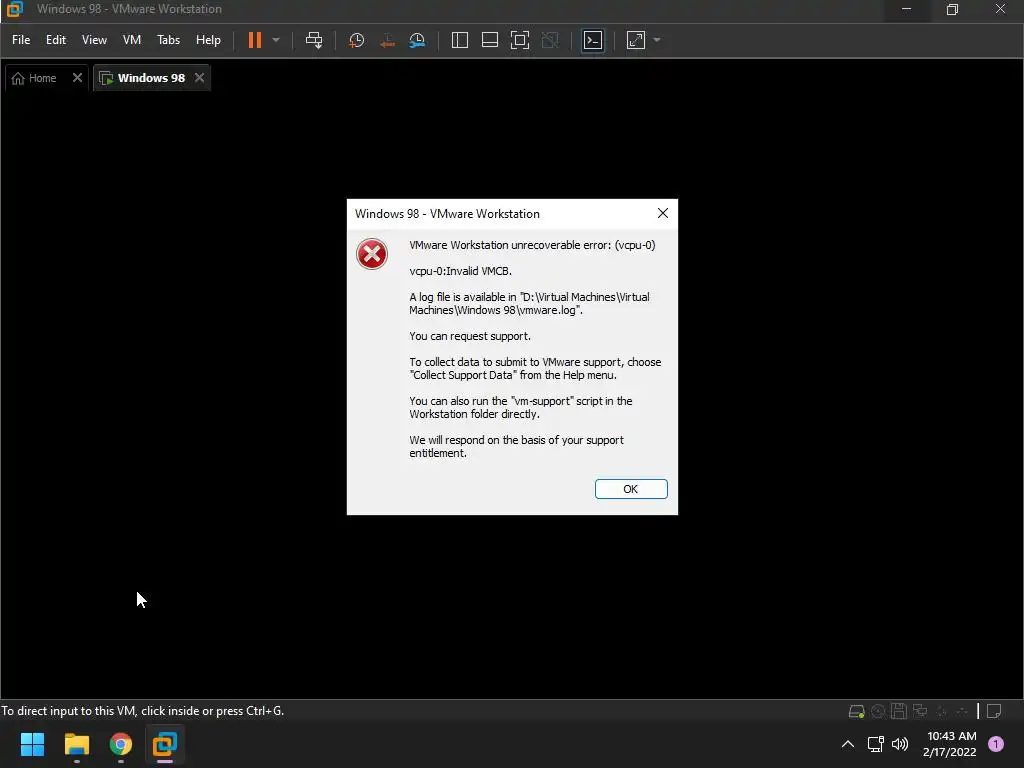Open Google Chrome from the taskbar

(x=121, y=744)
